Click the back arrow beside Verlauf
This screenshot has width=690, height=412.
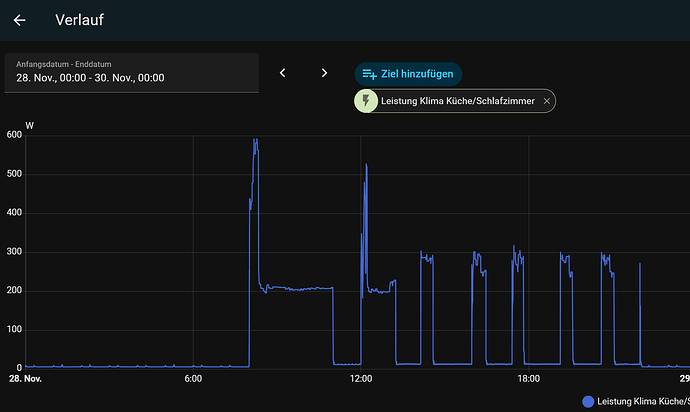click(20, 20)
